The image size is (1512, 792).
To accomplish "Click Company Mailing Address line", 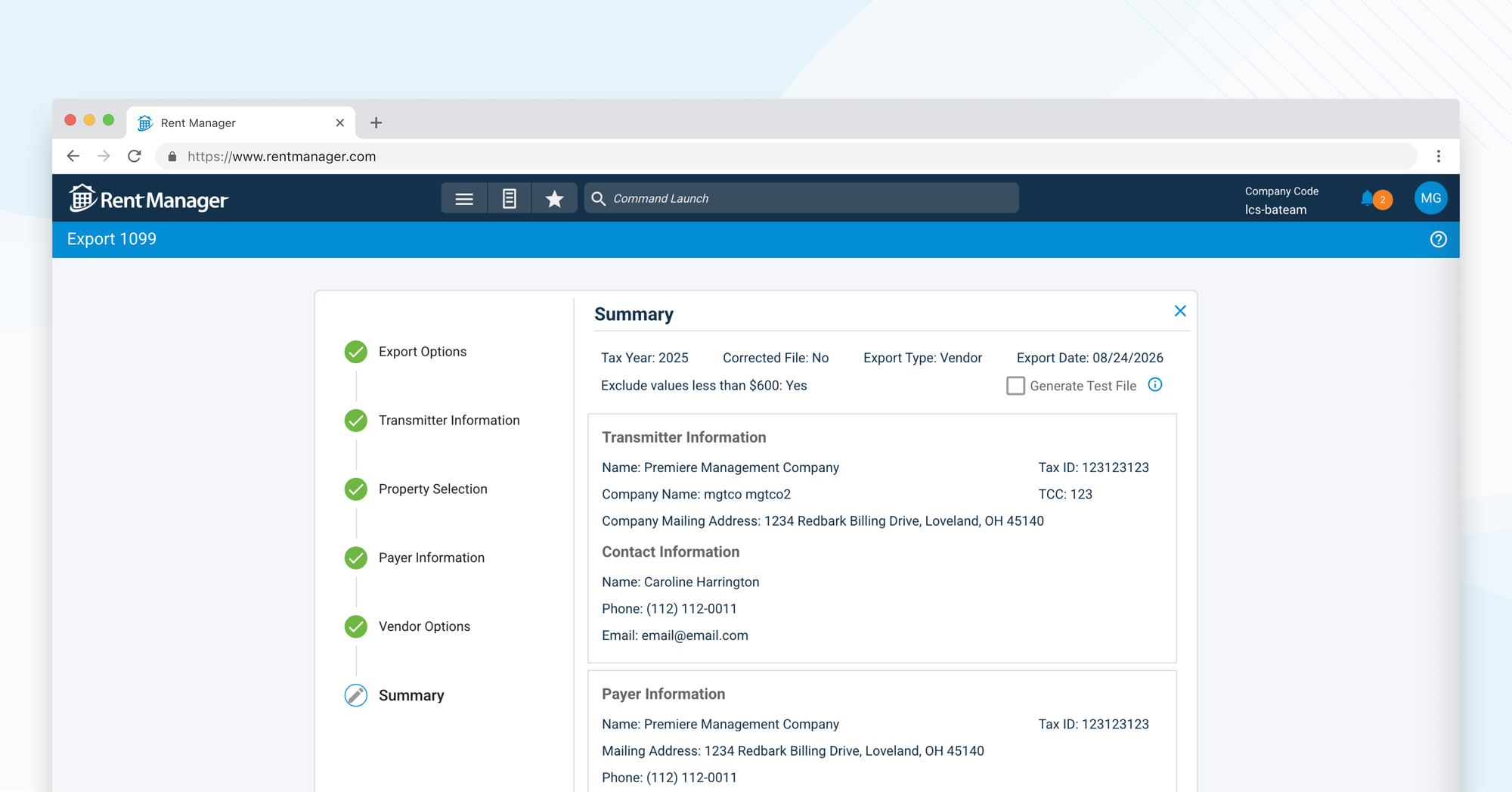I will [x=823, y=521].
